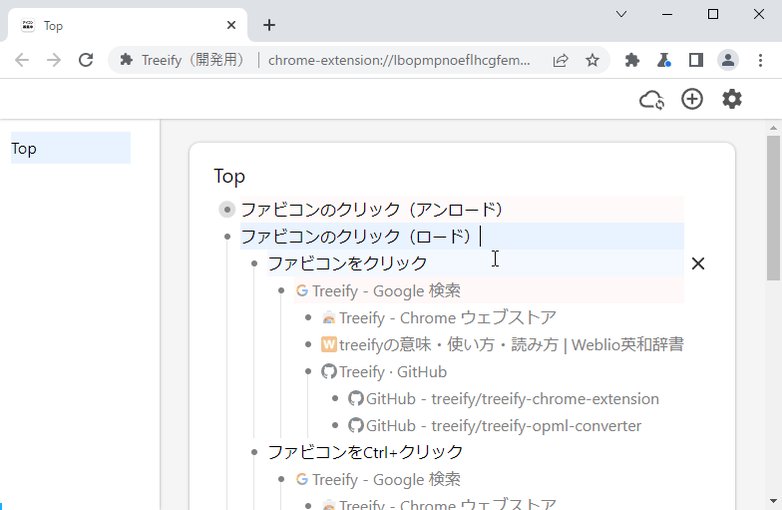Minimize the Chrome window
The height and width of the screenshot is (510, 782).
tap(667, 14)
